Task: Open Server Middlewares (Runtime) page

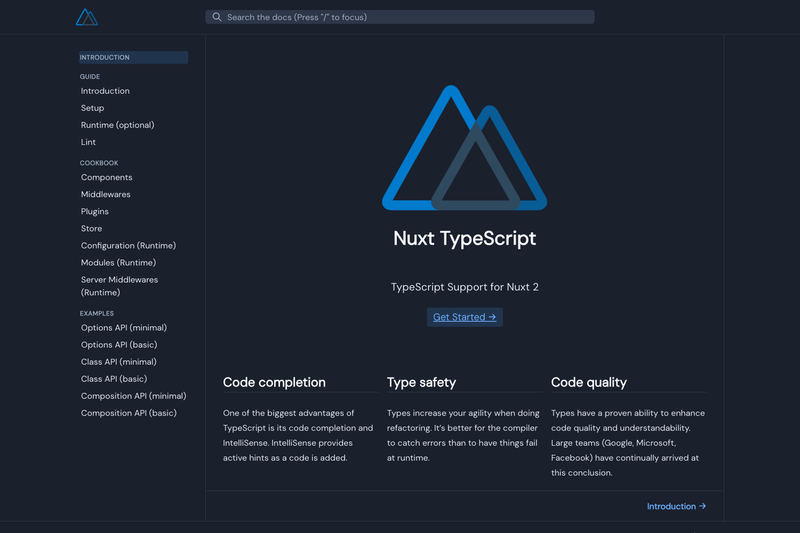Action: click(x=119, y=286)
